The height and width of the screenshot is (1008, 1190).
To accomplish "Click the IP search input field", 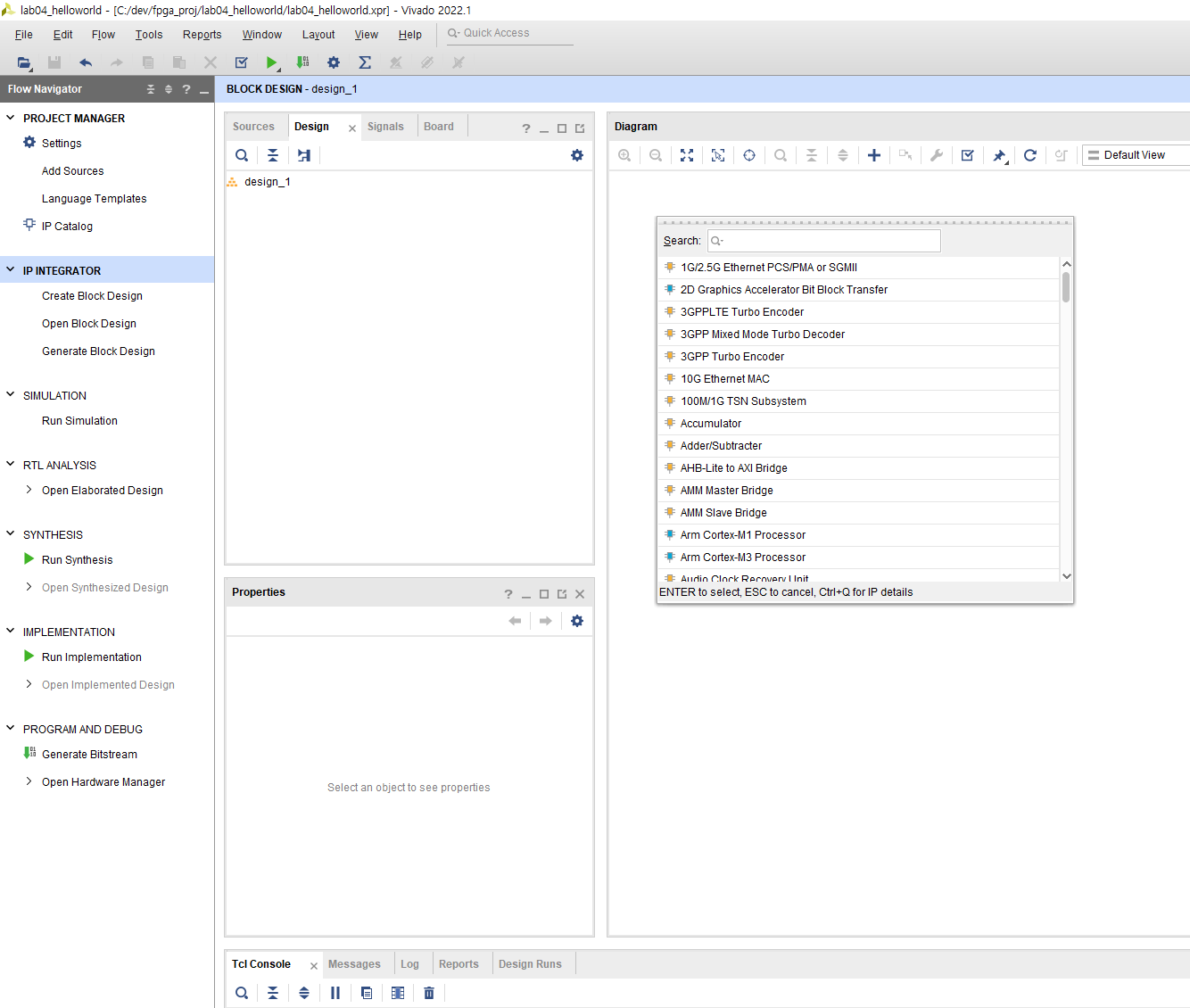I will click(824, 241).
